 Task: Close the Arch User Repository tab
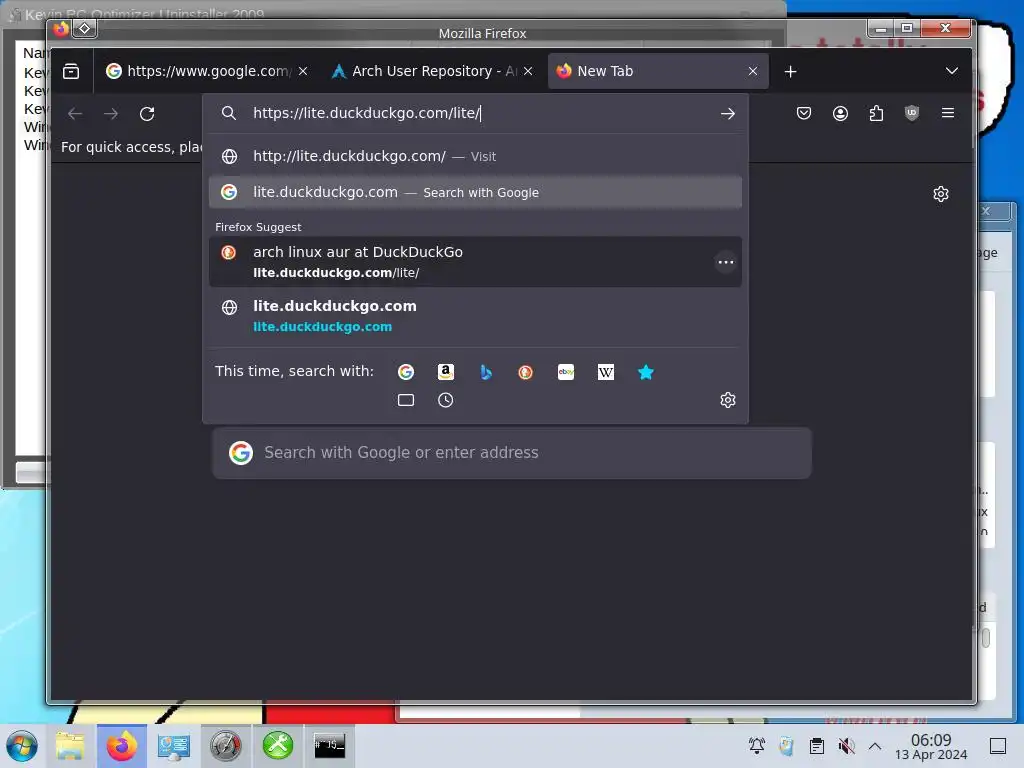coord(528,71)
